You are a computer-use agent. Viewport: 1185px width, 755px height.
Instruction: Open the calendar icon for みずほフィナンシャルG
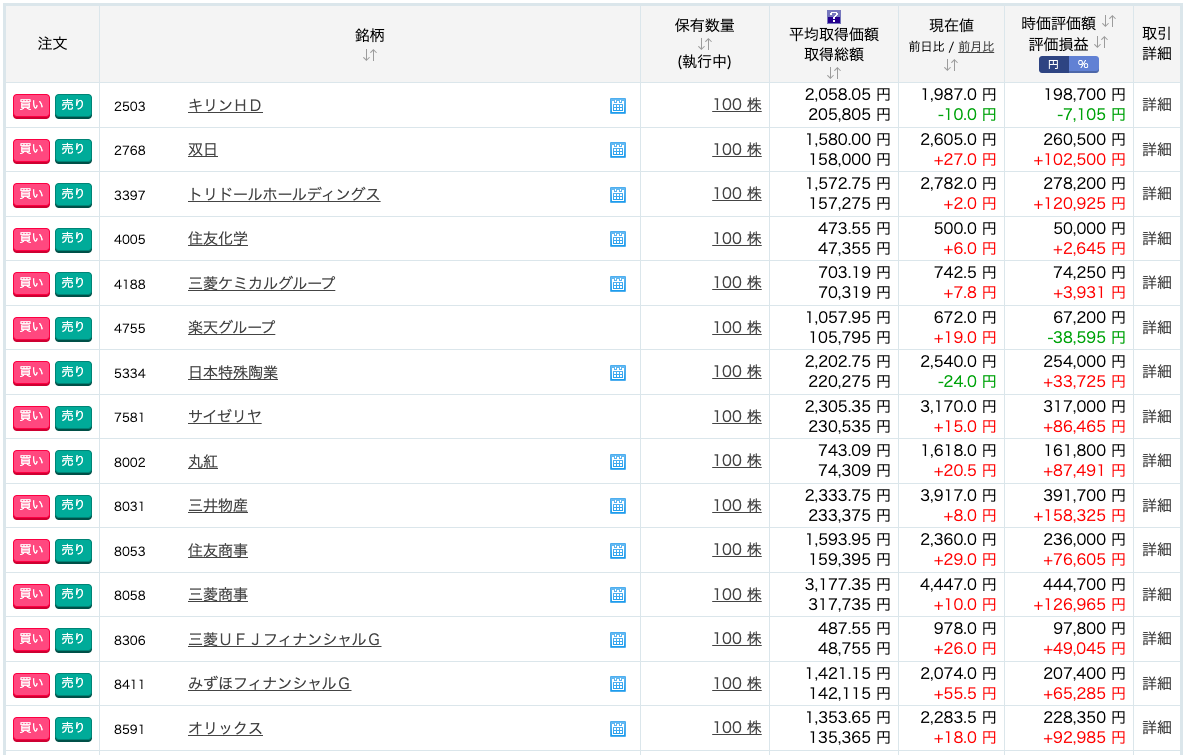point(617,684)
